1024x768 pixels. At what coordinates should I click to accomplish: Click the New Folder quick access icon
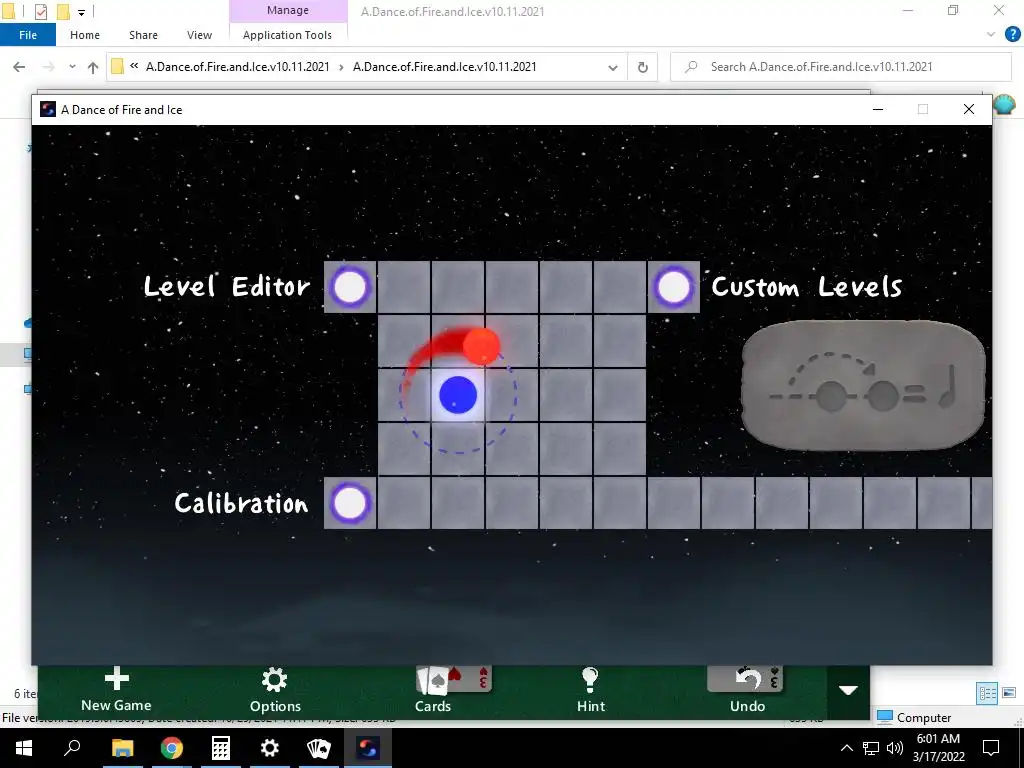(x=63, y=11)
